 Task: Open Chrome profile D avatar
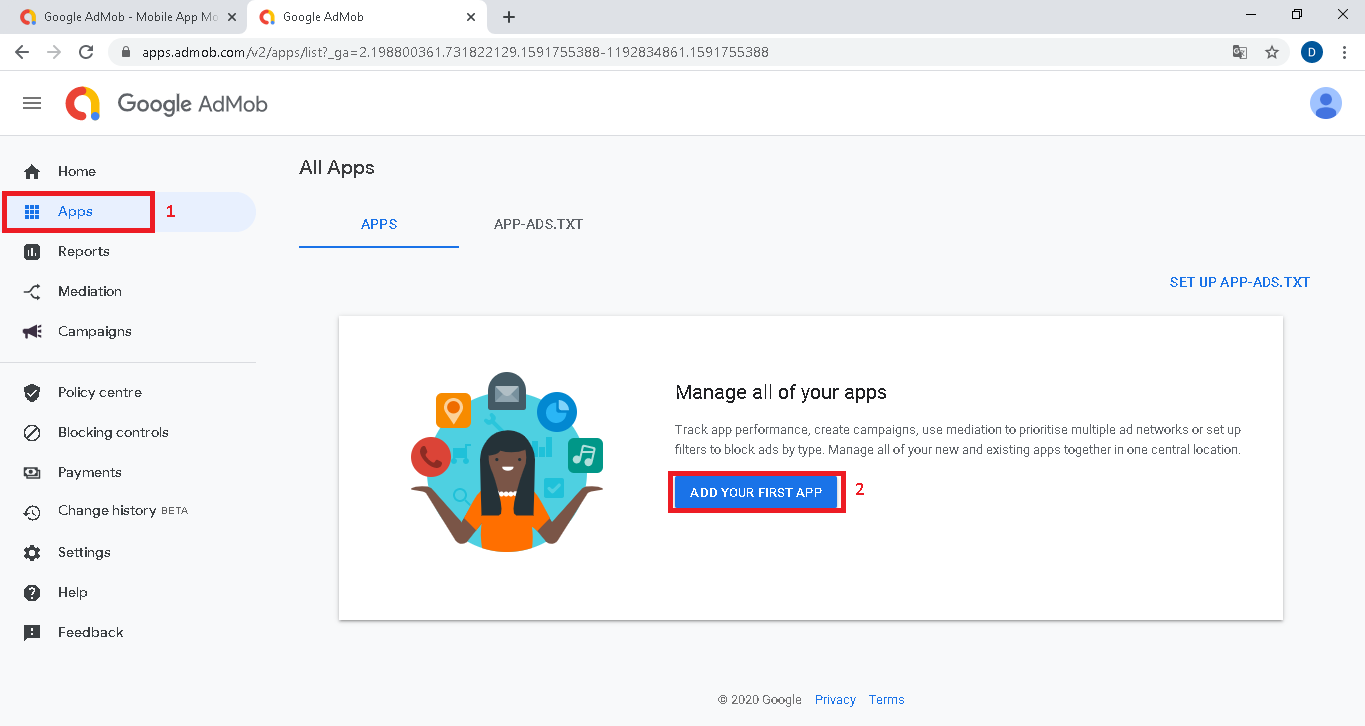1312,52
